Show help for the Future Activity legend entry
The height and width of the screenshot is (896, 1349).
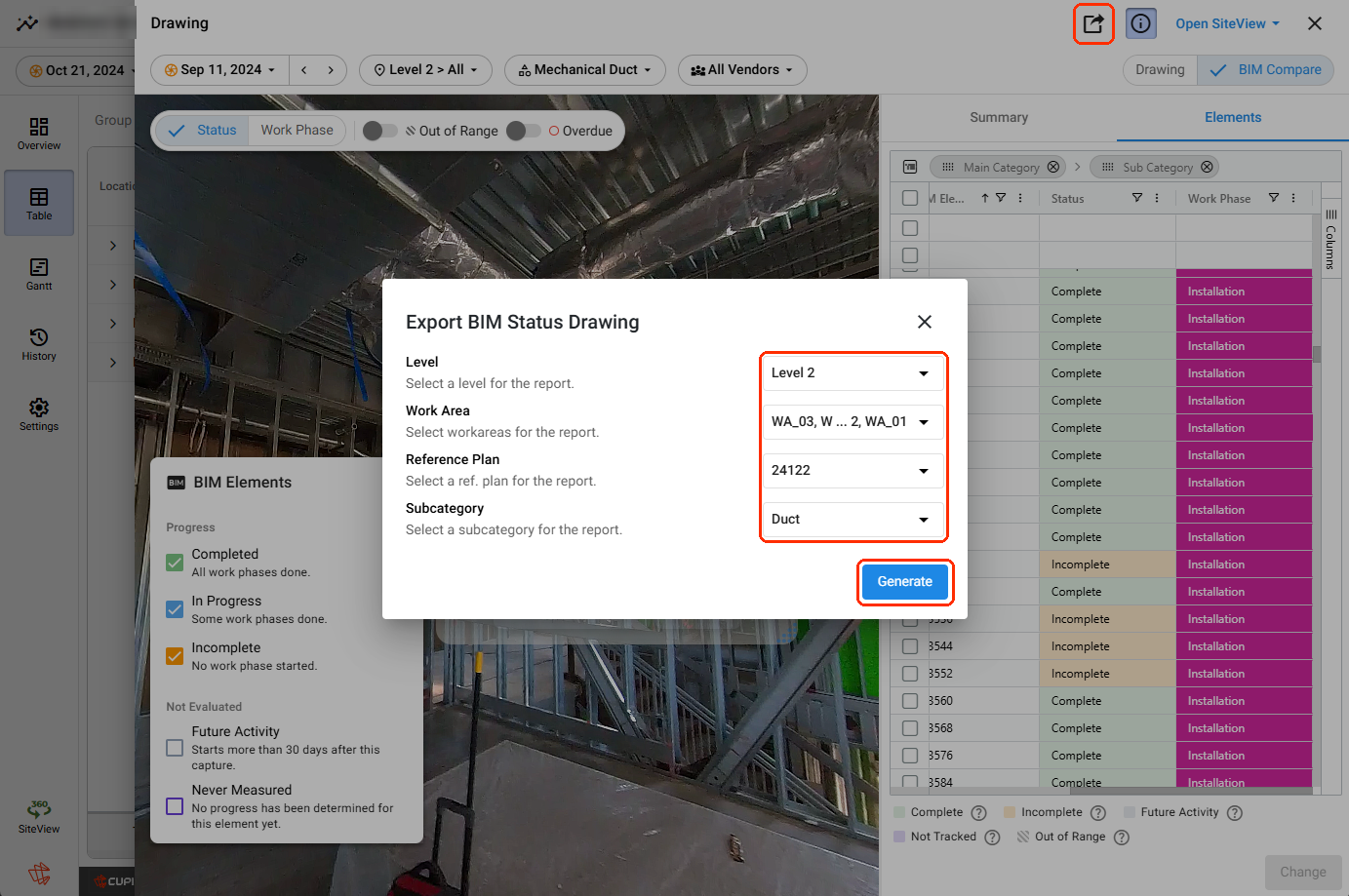coord(1235,813)
